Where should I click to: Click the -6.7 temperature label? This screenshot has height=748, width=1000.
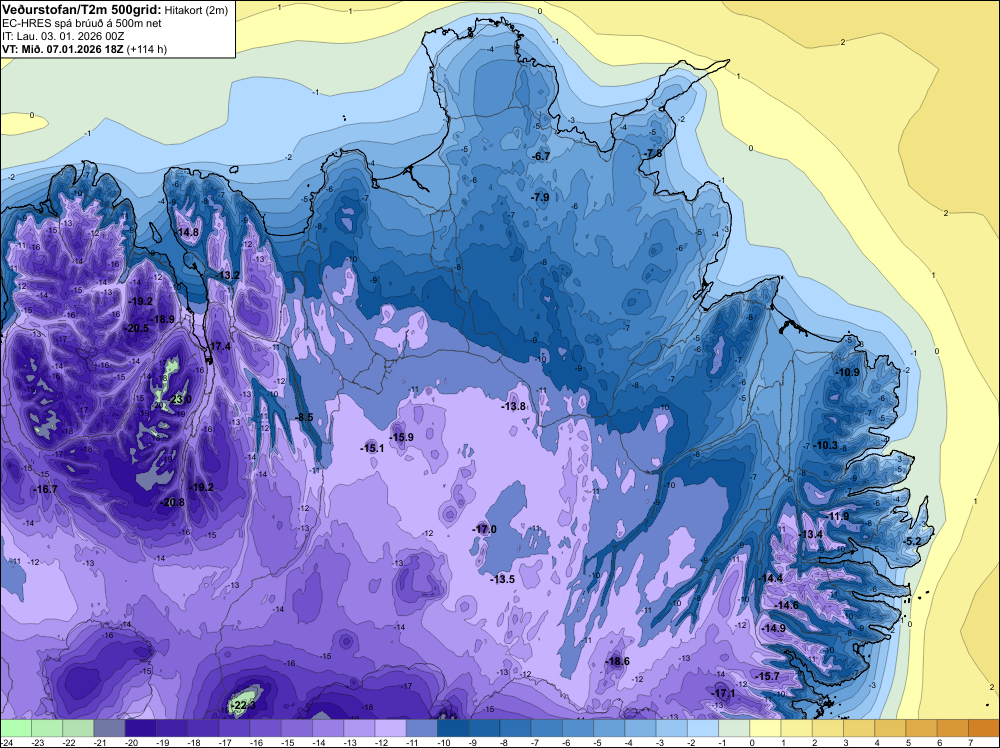(x=541, y=156)
